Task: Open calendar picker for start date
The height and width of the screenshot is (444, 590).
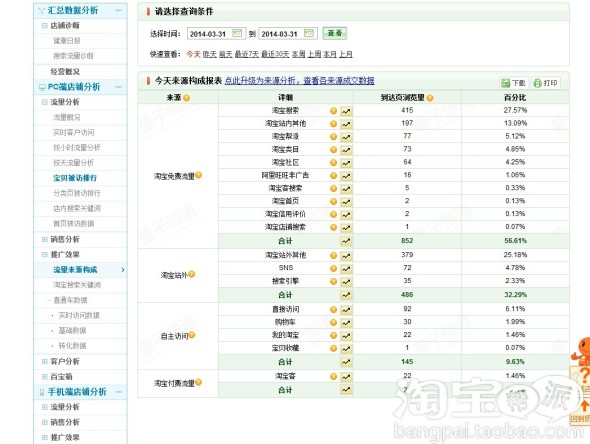Action: [x=237, y=33]
